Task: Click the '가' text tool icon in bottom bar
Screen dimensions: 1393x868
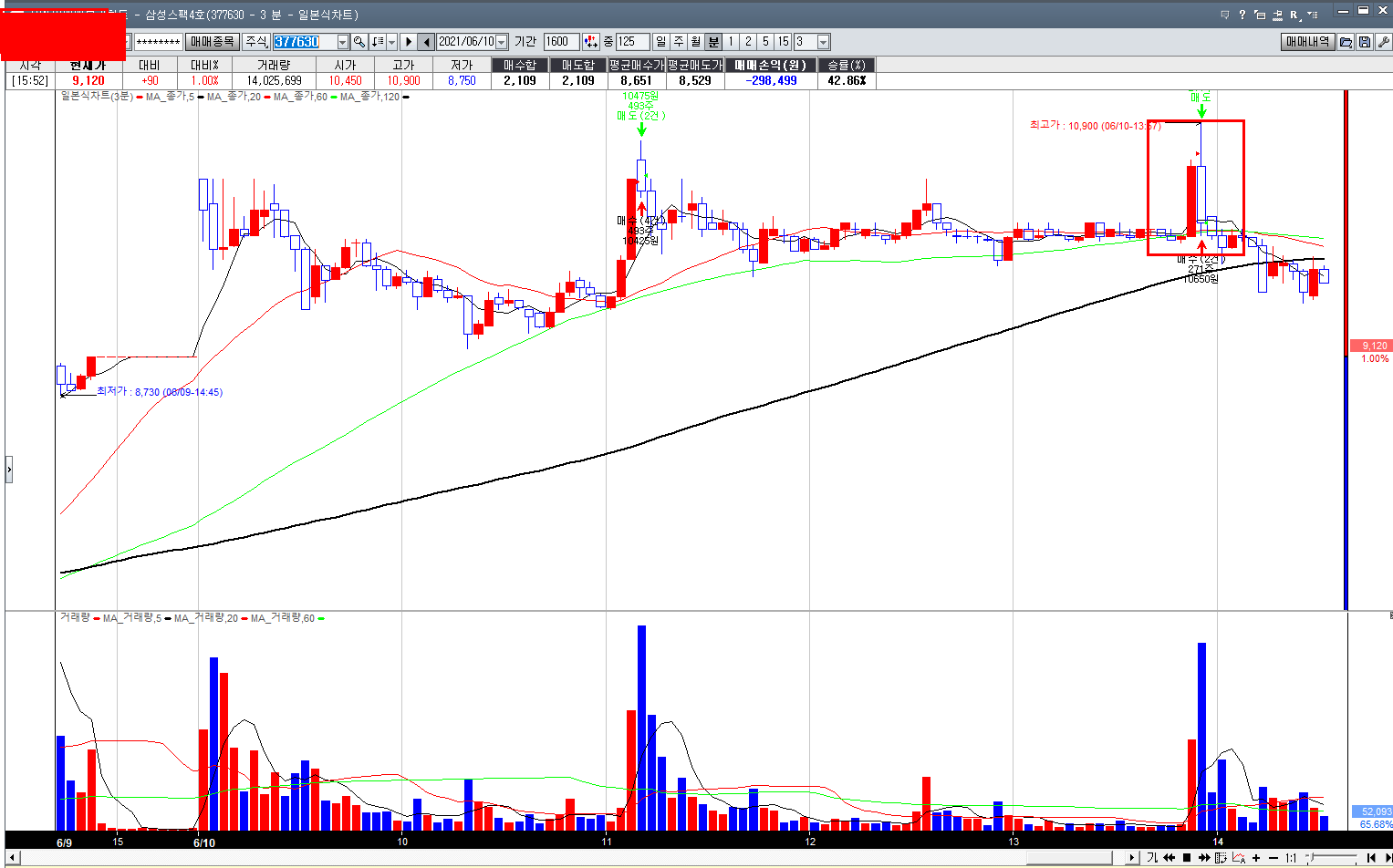Action: coord(1152,858)
